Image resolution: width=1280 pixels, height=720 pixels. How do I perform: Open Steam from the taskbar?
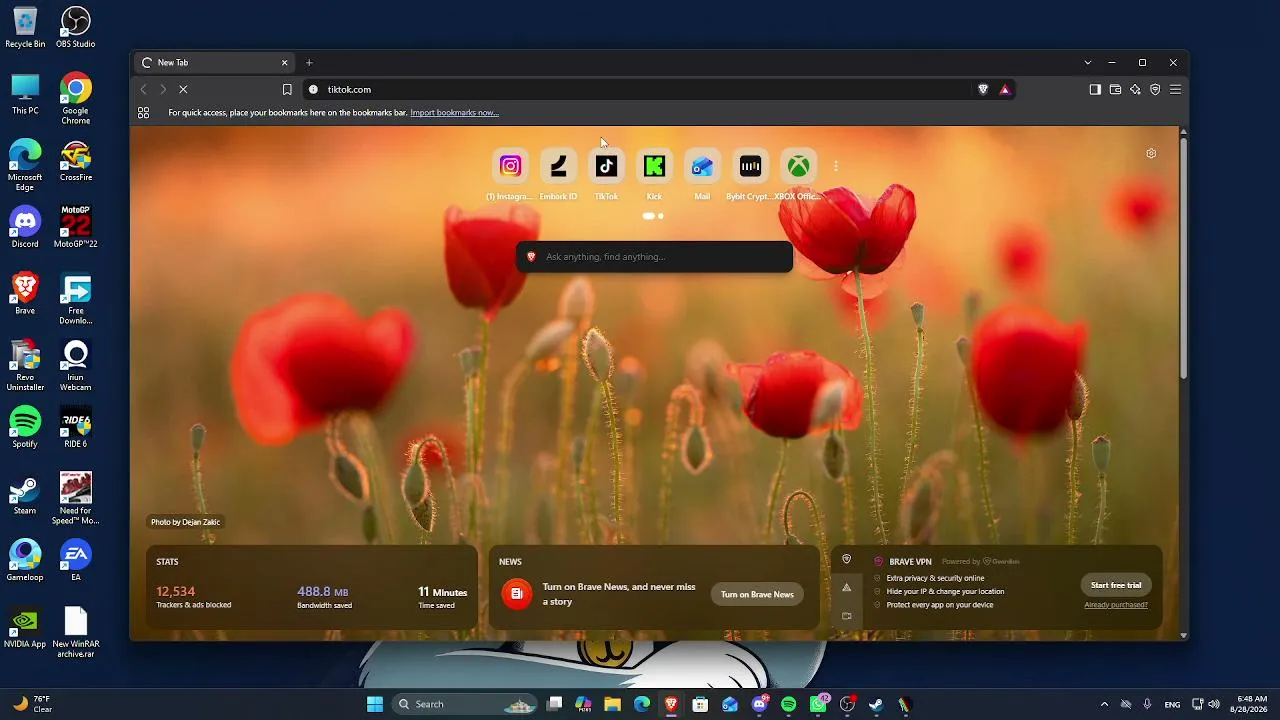coord(876,704)
